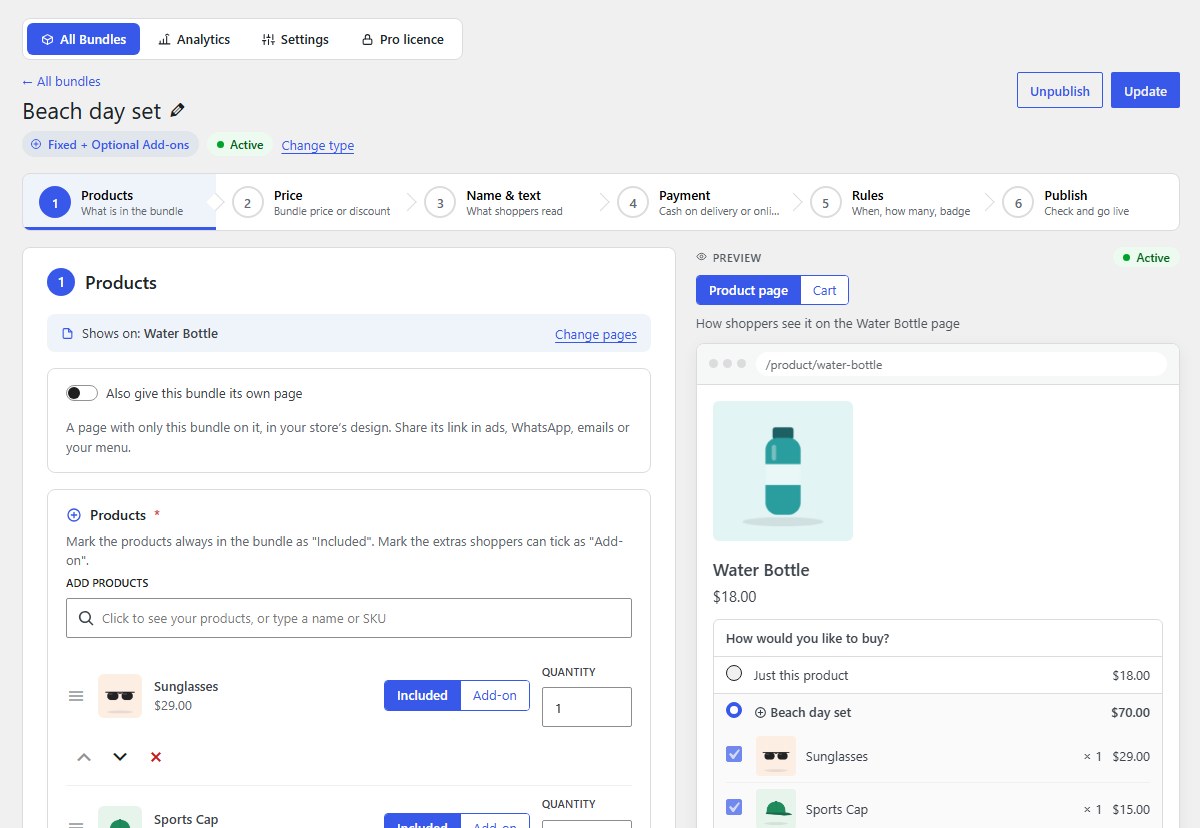Click the Sunglasses thumbnail in the product list
This screenshot has width=1200, height=828.
point(120,696)
